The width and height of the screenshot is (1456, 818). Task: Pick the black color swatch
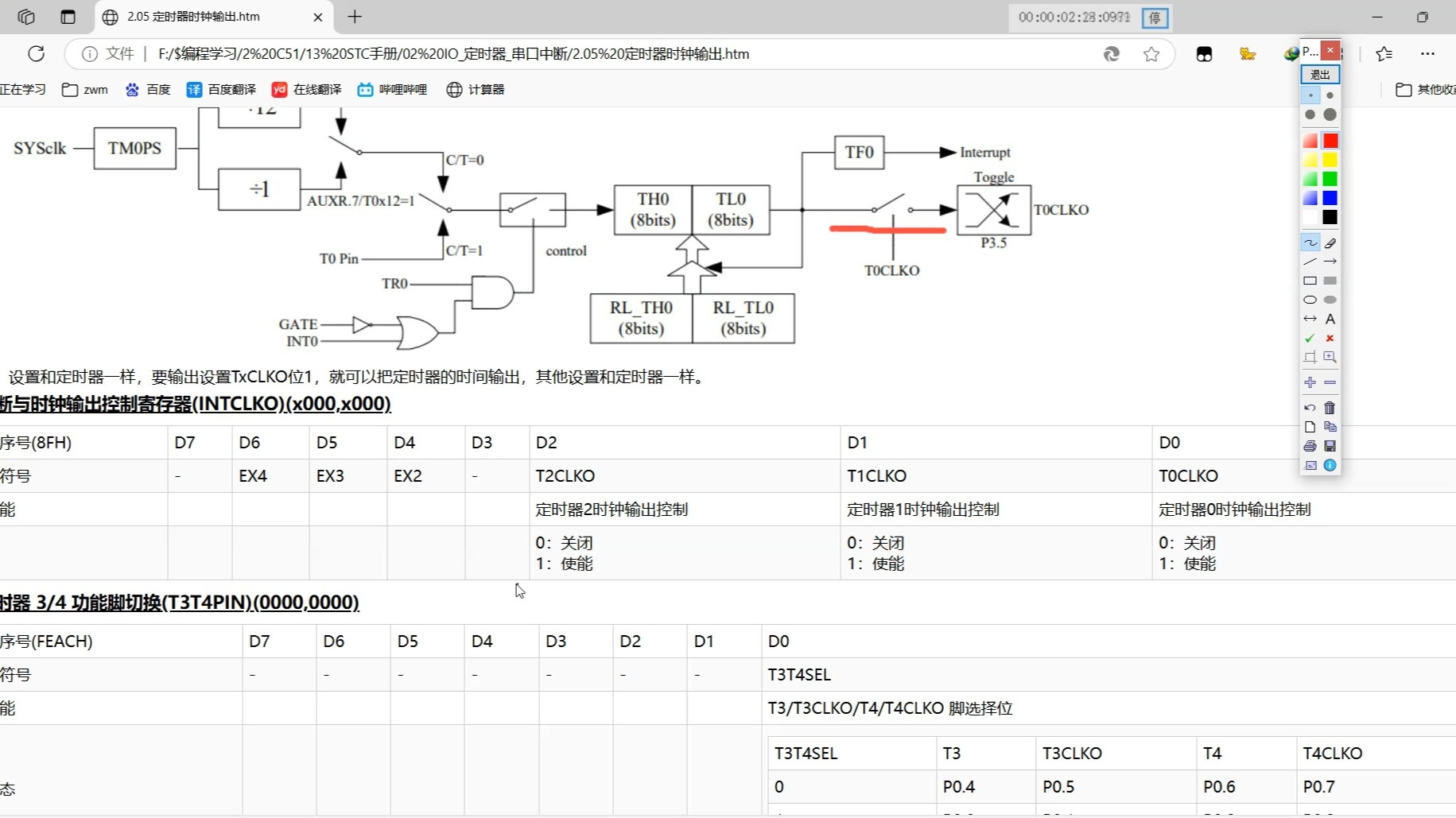point(1330,217)
